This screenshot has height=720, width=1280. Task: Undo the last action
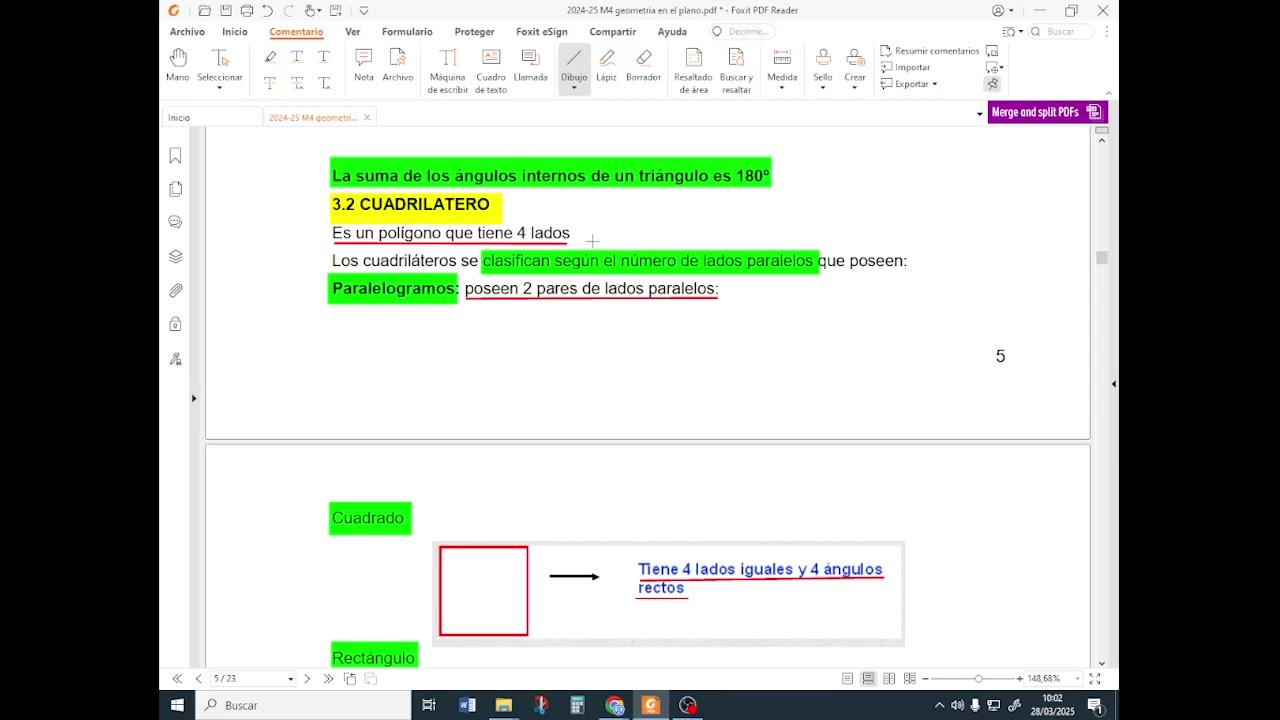click(x=267, y=11)
